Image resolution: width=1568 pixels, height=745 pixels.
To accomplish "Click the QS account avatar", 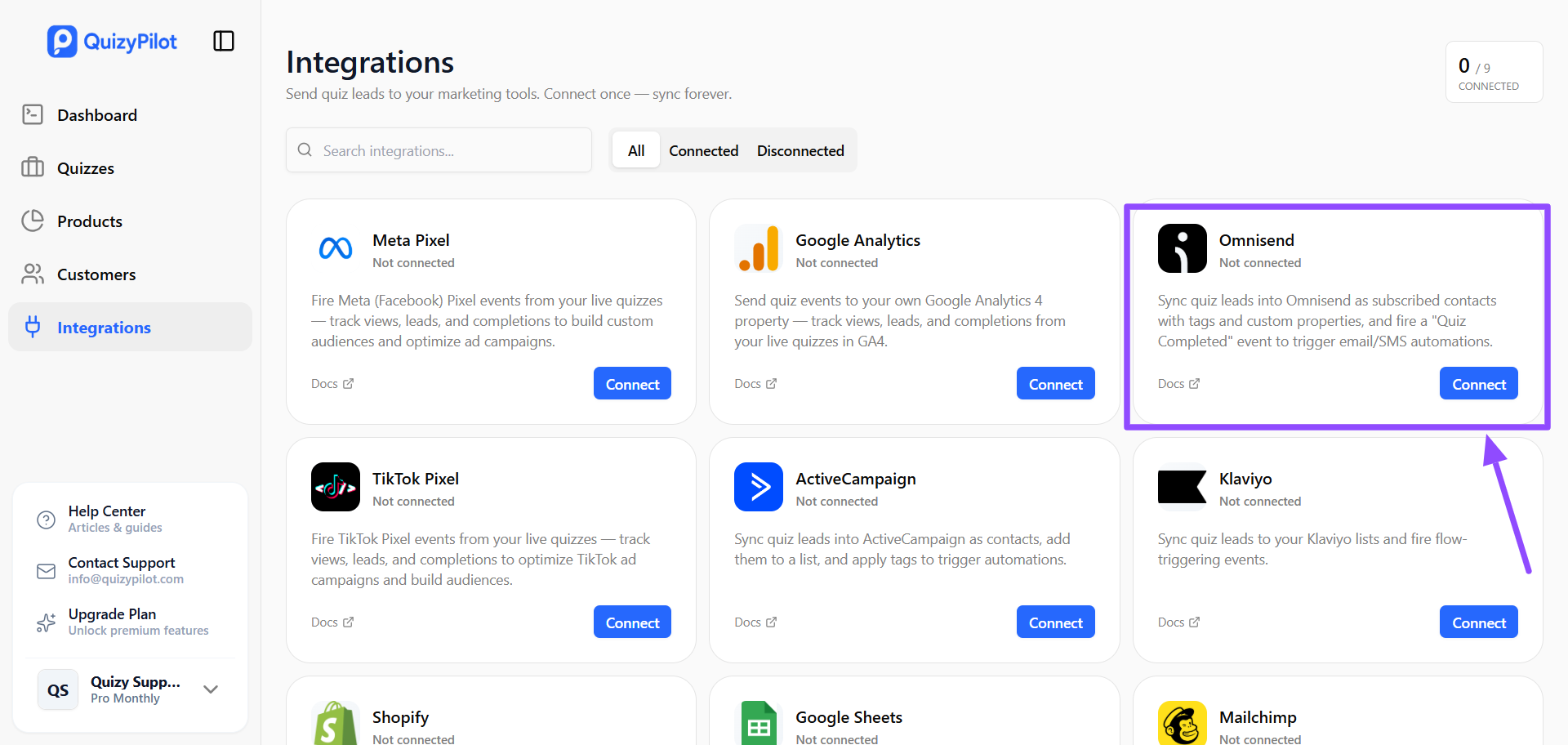I will pos(58,689).
